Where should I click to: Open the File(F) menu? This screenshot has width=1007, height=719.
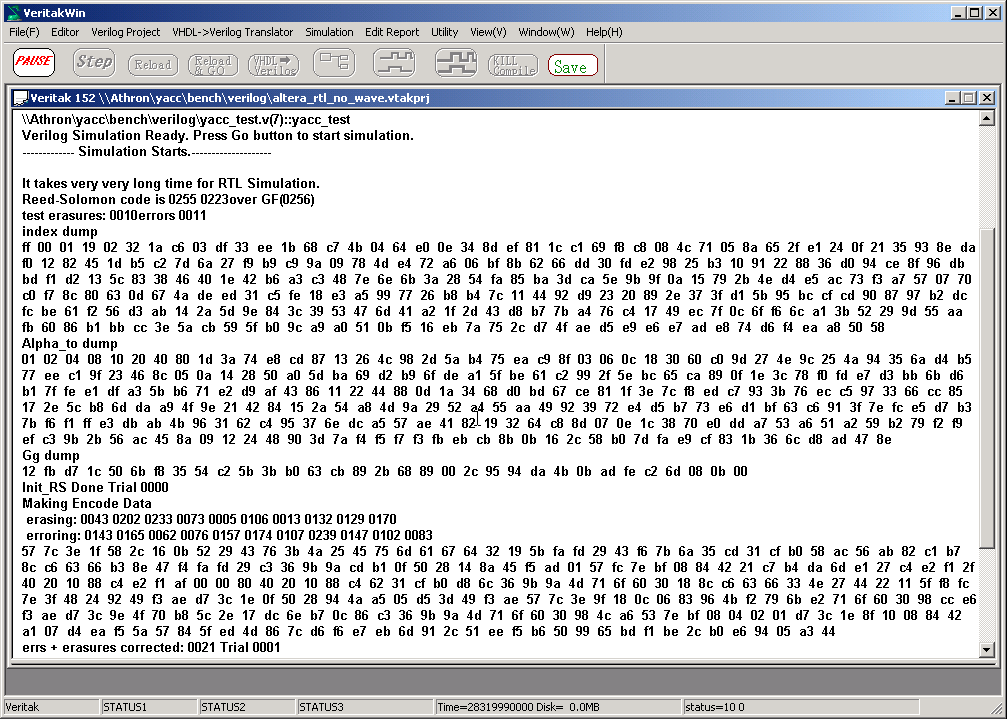click(x=24, y=32)
